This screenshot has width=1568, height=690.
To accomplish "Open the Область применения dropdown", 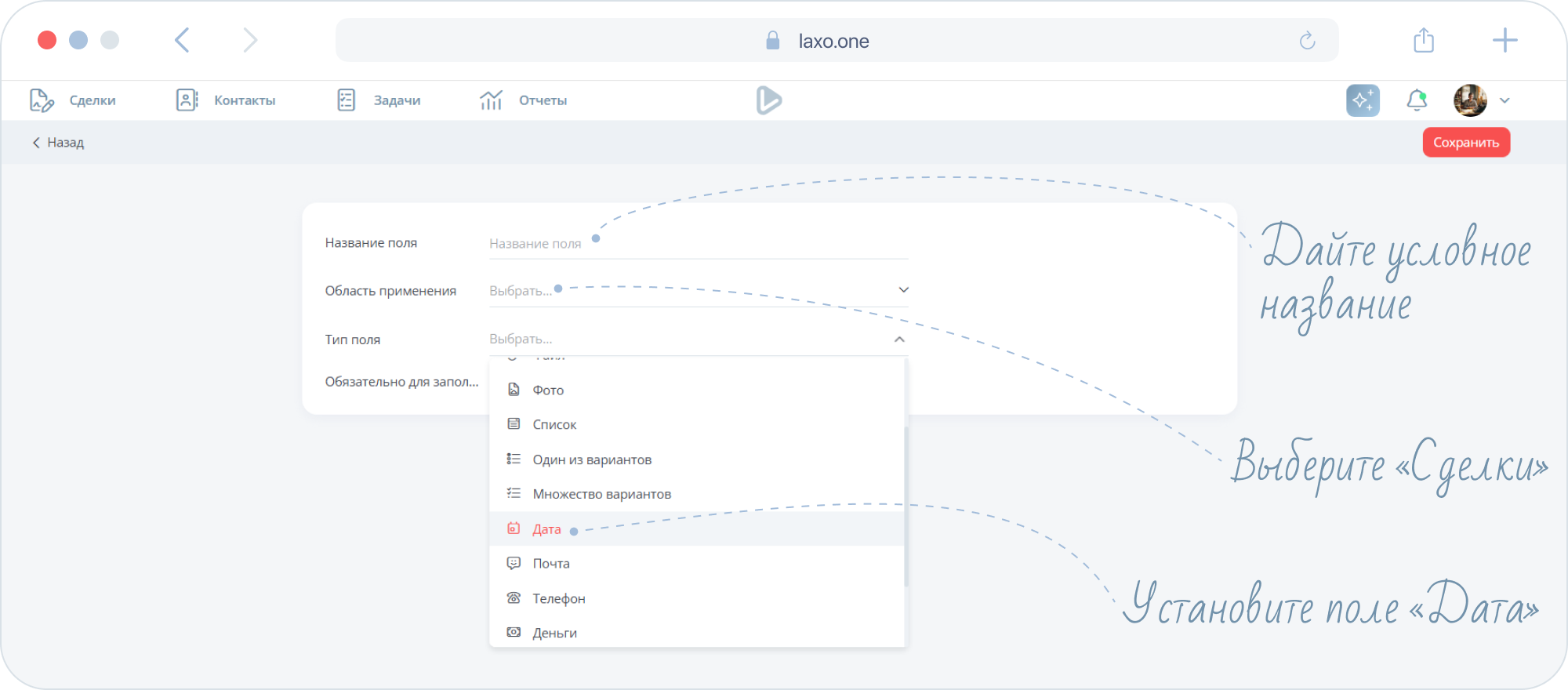I will [698, 290].
